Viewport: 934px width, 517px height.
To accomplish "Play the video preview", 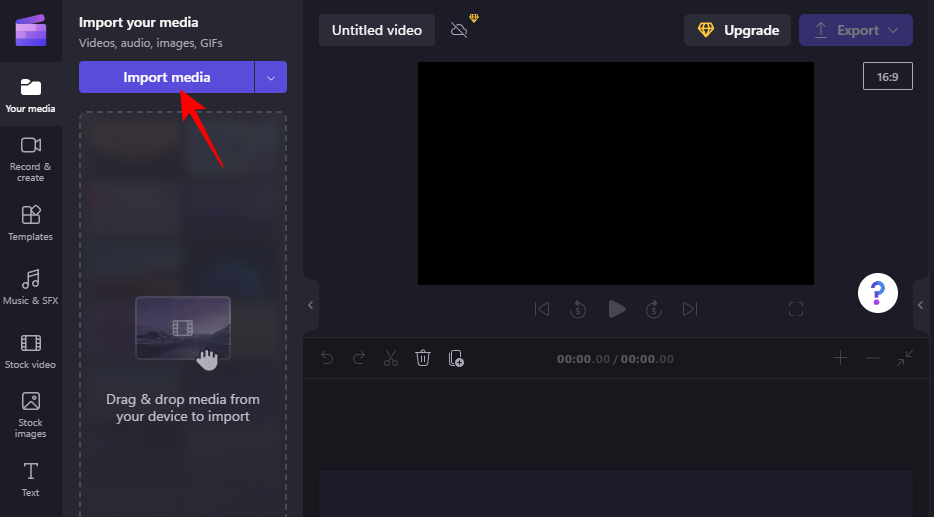I will pyautogui.click(x=617, y=309).
